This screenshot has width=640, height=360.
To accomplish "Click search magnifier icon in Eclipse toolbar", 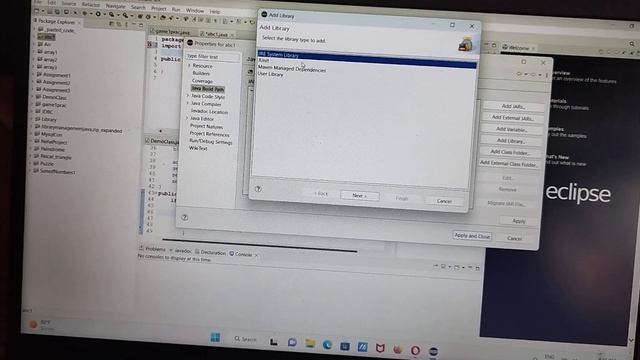I will coord(632,44).
